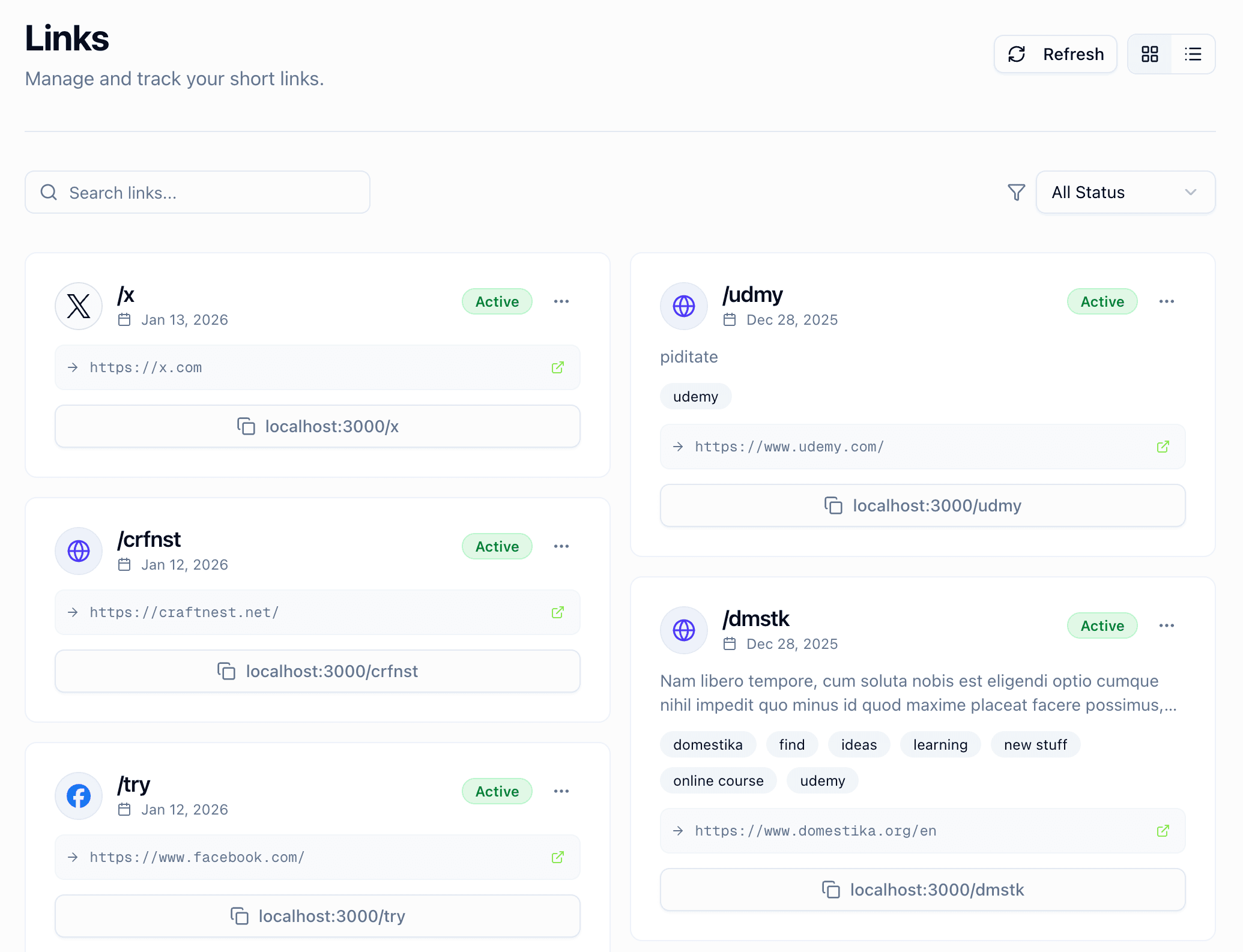Click the Search links input field
Viewport: 1243px width, 952px height.
click(x=198, y=192)
